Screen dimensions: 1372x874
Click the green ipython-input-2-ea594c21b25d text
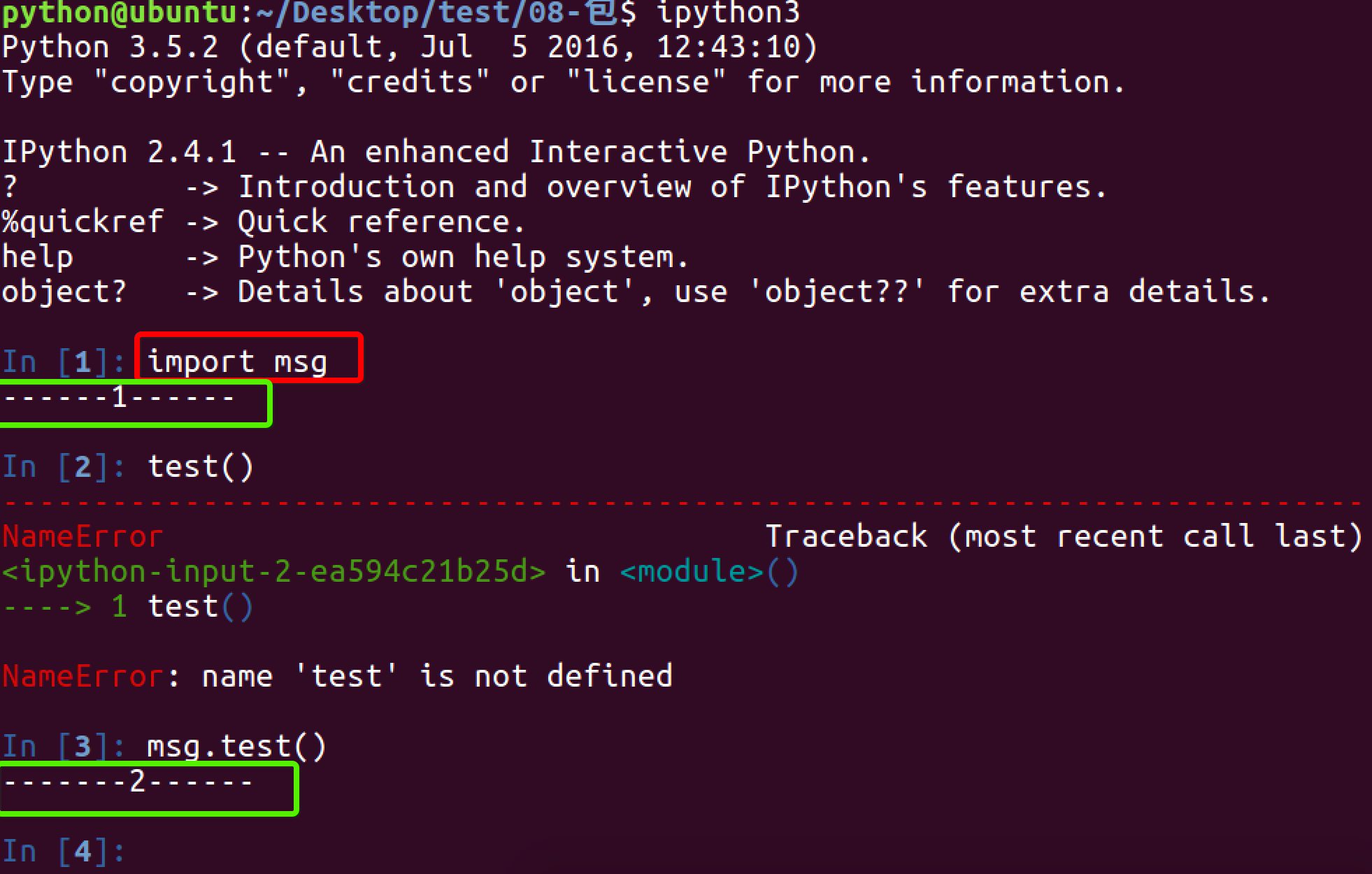[273, 571]
